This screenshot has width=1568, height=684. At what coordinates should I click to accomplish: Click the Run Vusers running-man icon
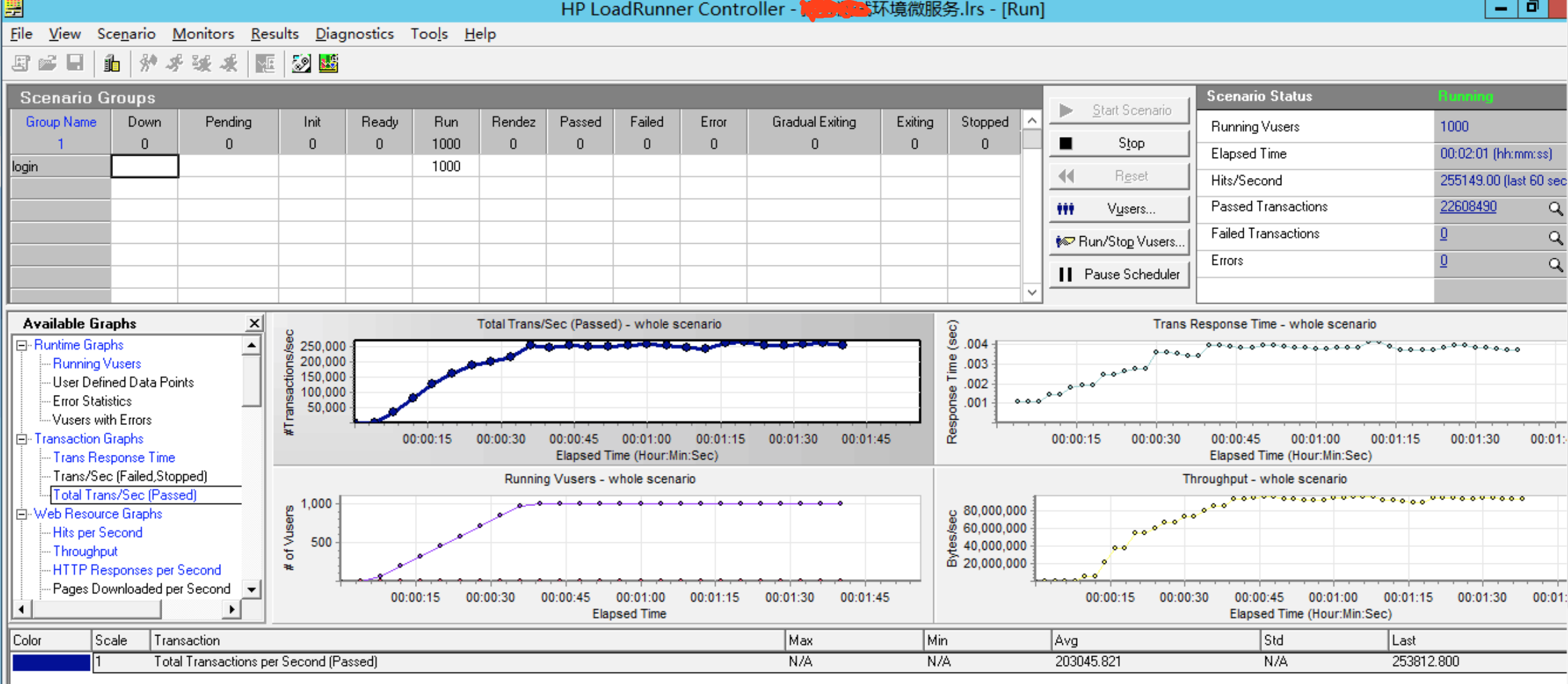tap(175, 63)
